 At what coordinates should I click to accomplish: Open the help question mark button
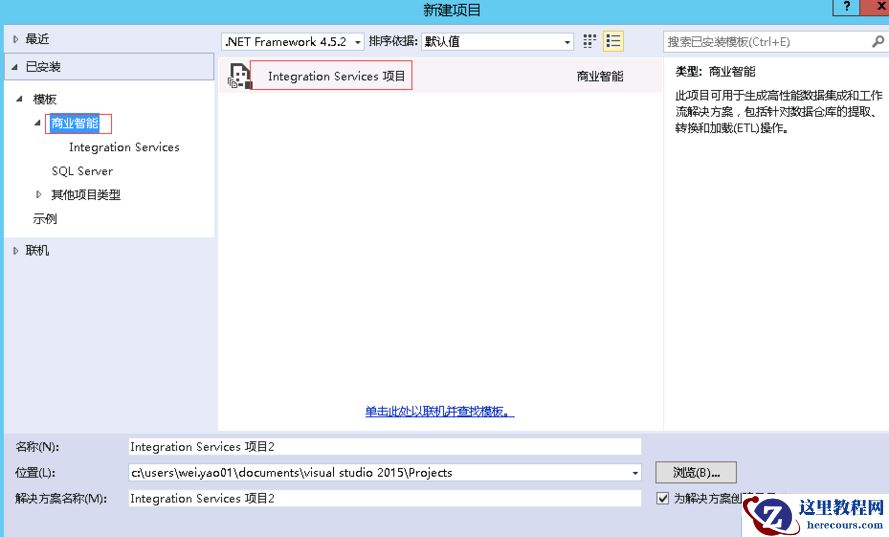coord(846,7)
